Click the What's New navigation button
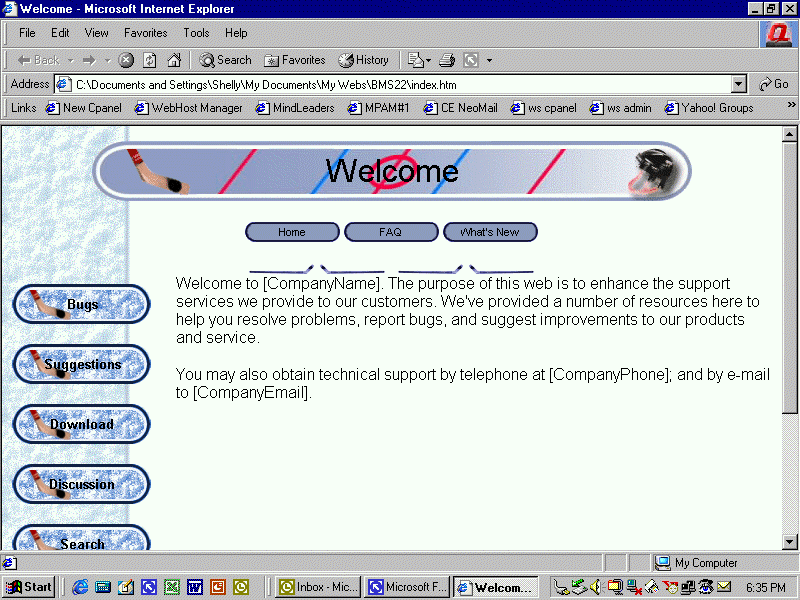 point(490,232)
